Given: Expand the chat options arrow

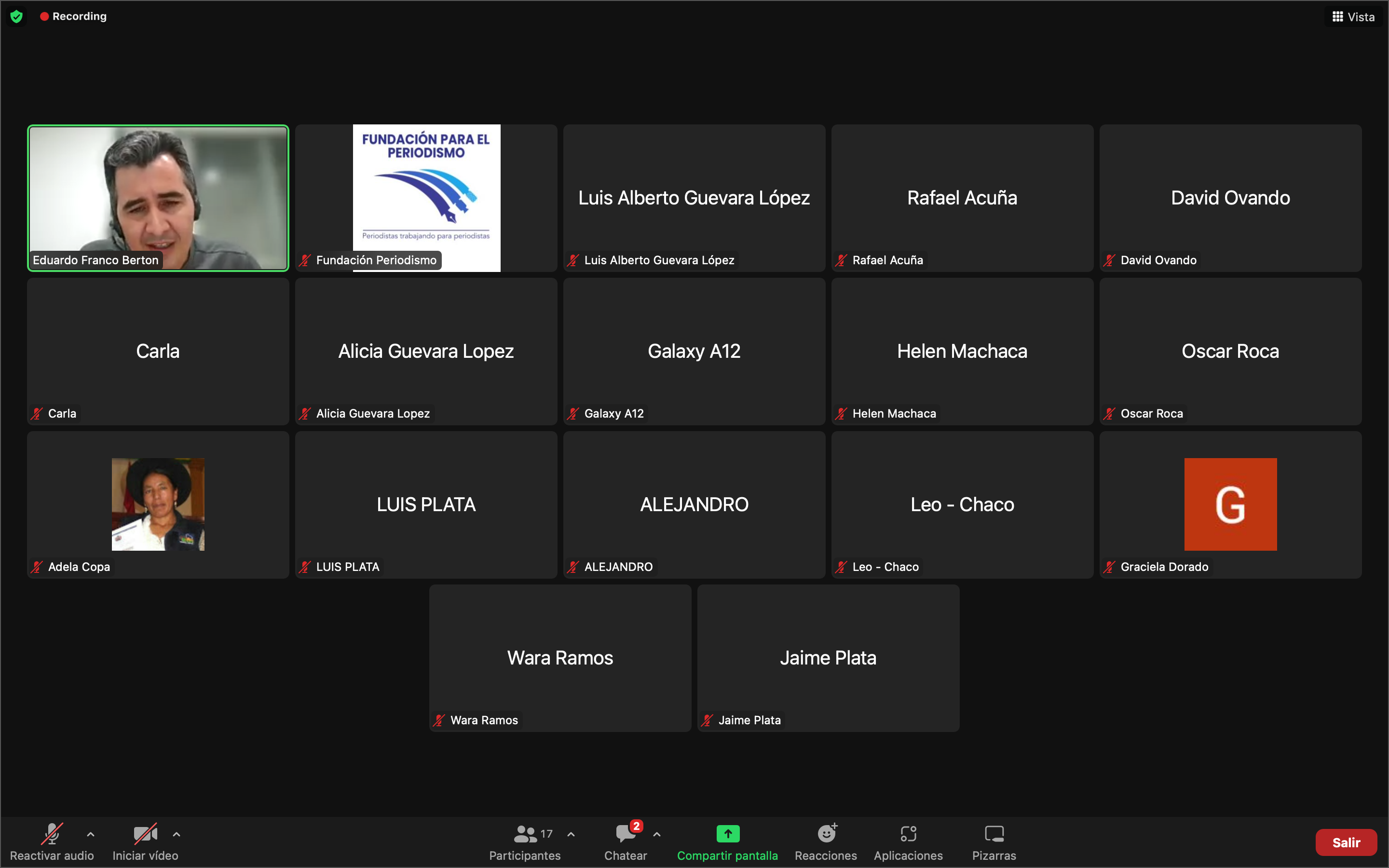Looking at the screenshot, I should tap(657, 834).
